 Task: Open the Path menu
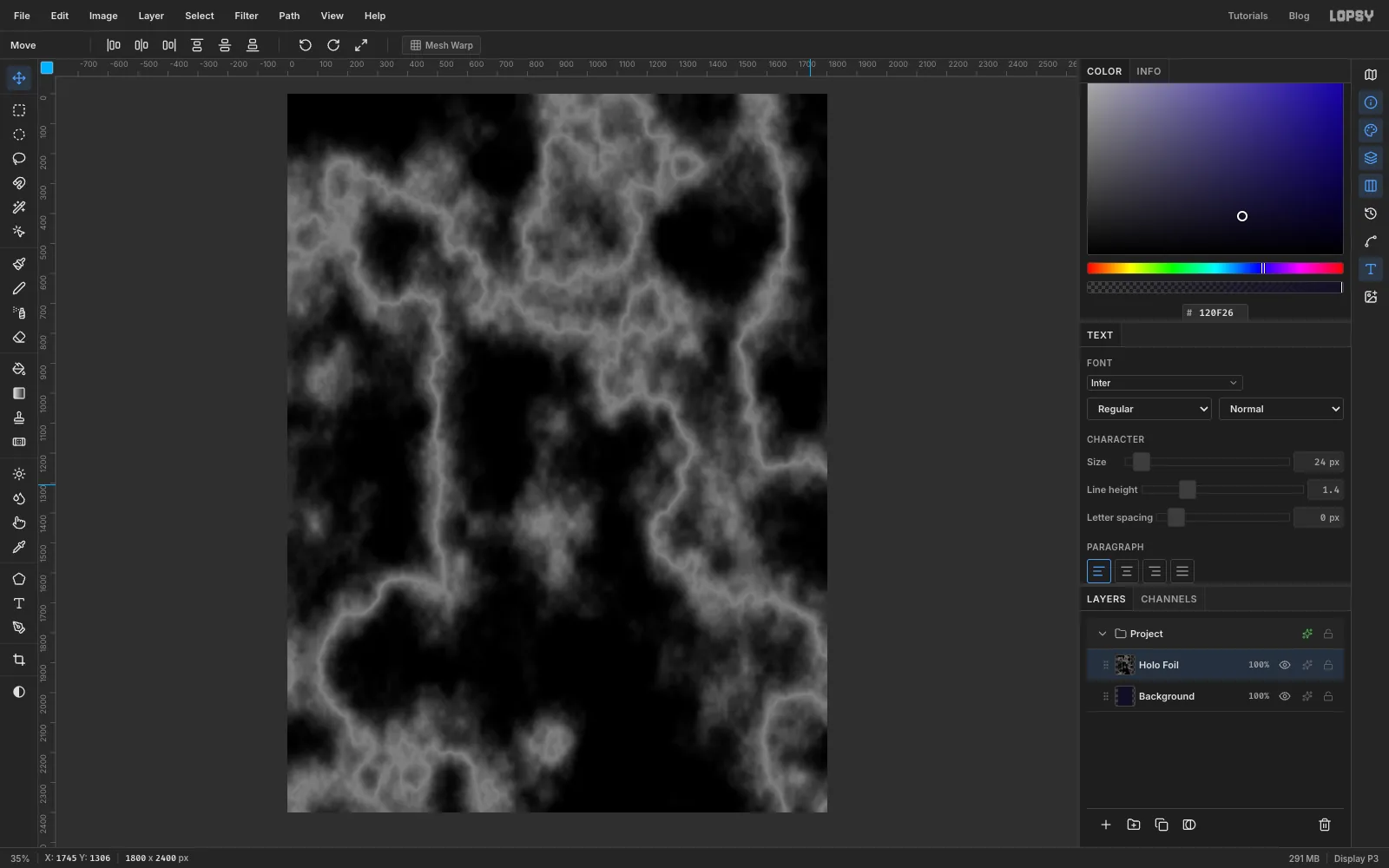coord(289,16)
